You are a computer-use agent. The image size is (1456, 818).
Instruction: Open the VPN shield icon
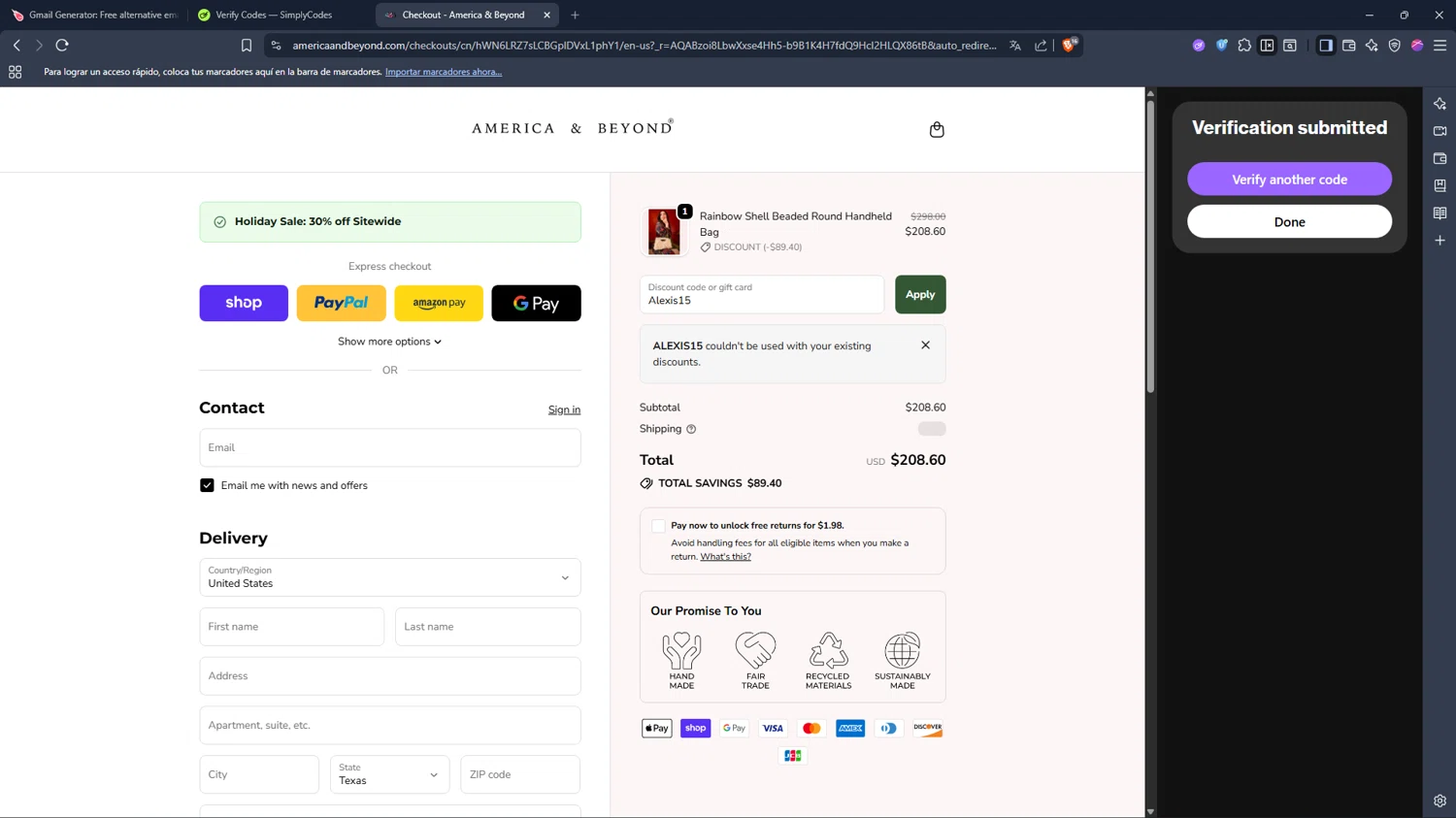[x=1394, y=46]
